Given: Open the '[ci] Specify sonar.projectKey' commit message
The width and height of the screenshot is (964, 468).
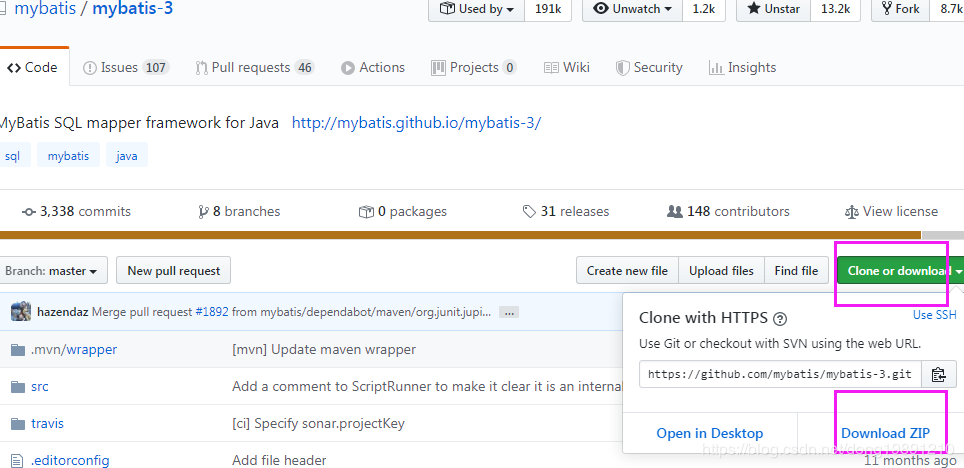Looking at the screenshot, I should (x=318, y=424).
